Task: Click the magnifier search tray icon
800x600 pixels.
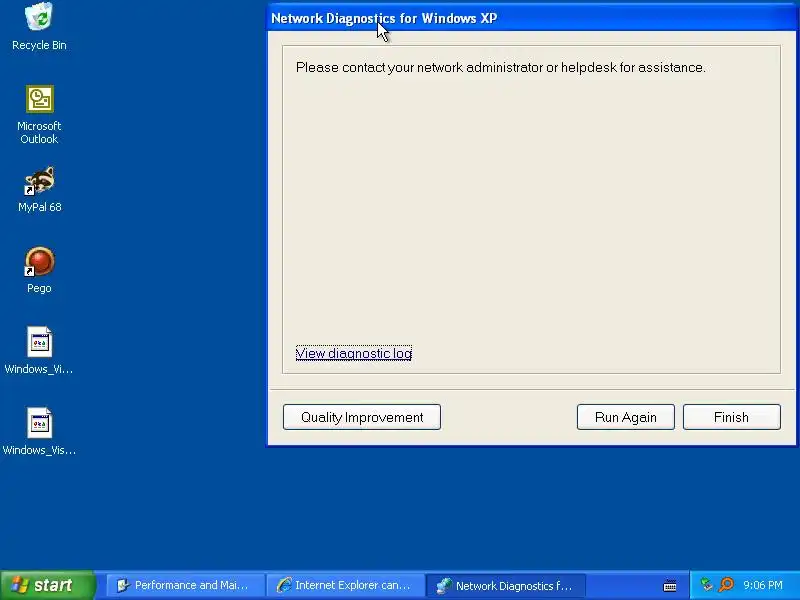Action: 726,585
